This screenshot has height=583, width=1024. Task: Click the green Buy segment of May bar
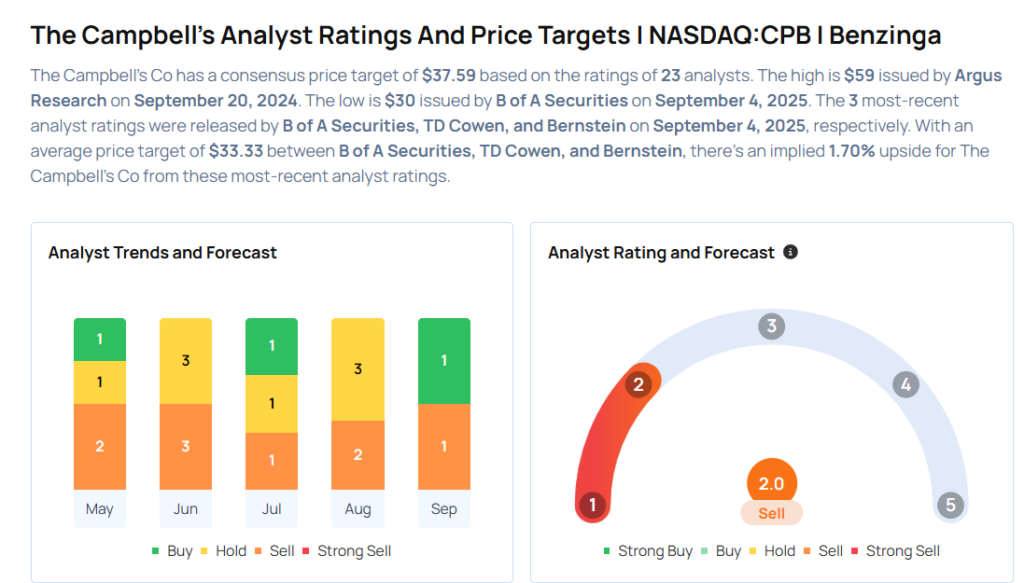click(x=99, y=340)
